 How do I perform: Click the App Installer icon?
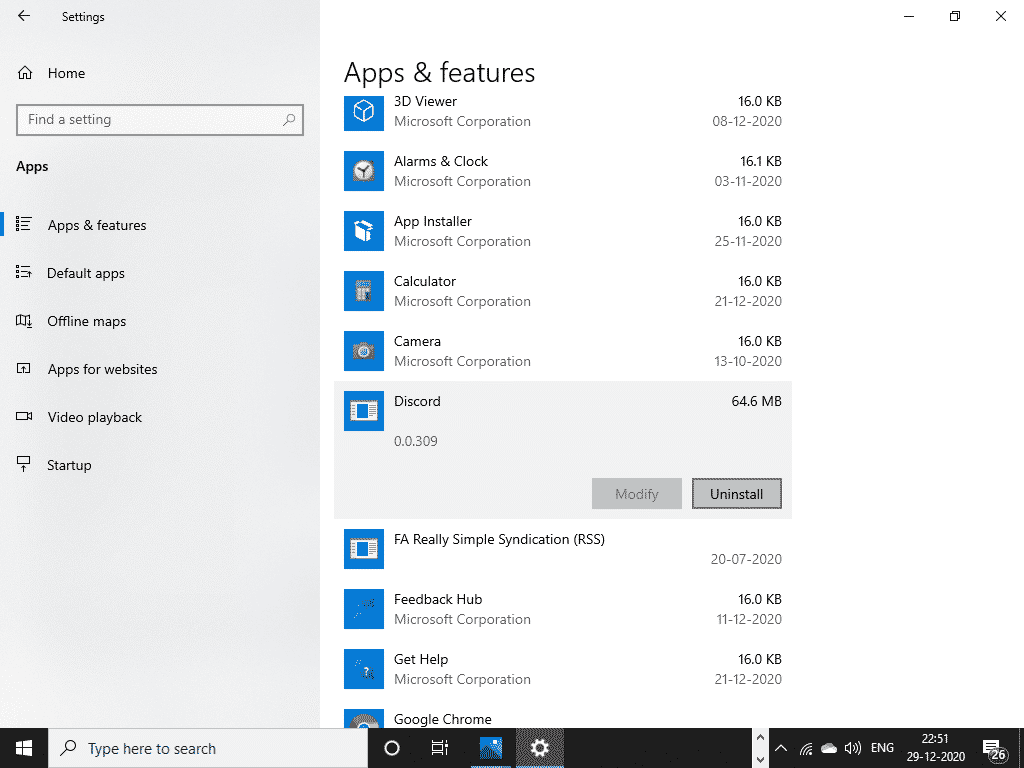363,231
